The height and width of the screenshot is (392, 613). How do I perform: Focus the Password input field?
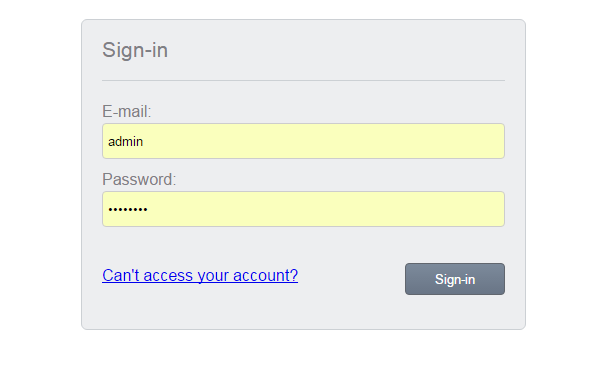[303, 209]
